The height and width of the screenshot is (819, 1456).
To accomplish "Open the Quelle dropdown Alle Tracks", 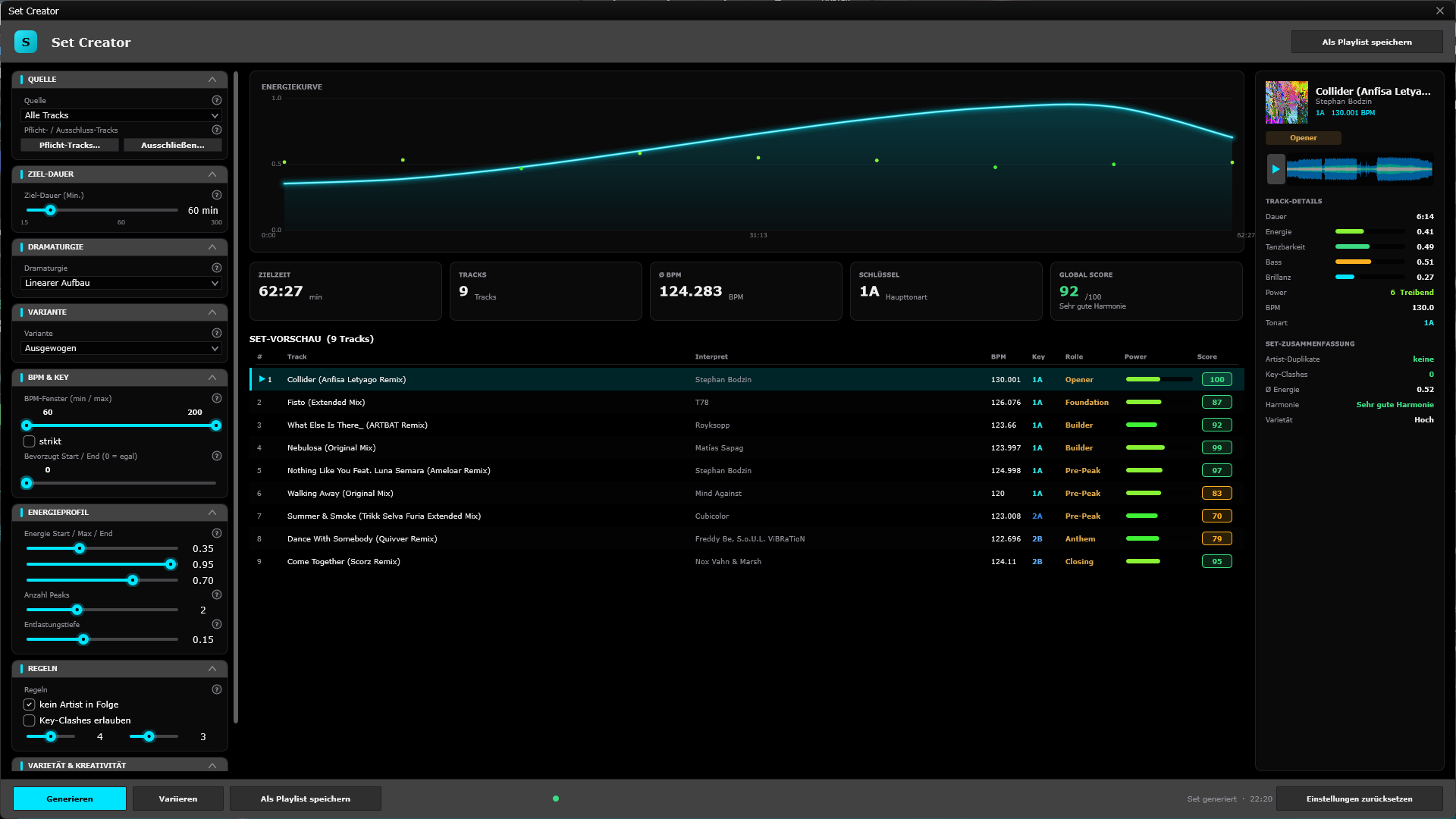I will [x=121, y=115].
